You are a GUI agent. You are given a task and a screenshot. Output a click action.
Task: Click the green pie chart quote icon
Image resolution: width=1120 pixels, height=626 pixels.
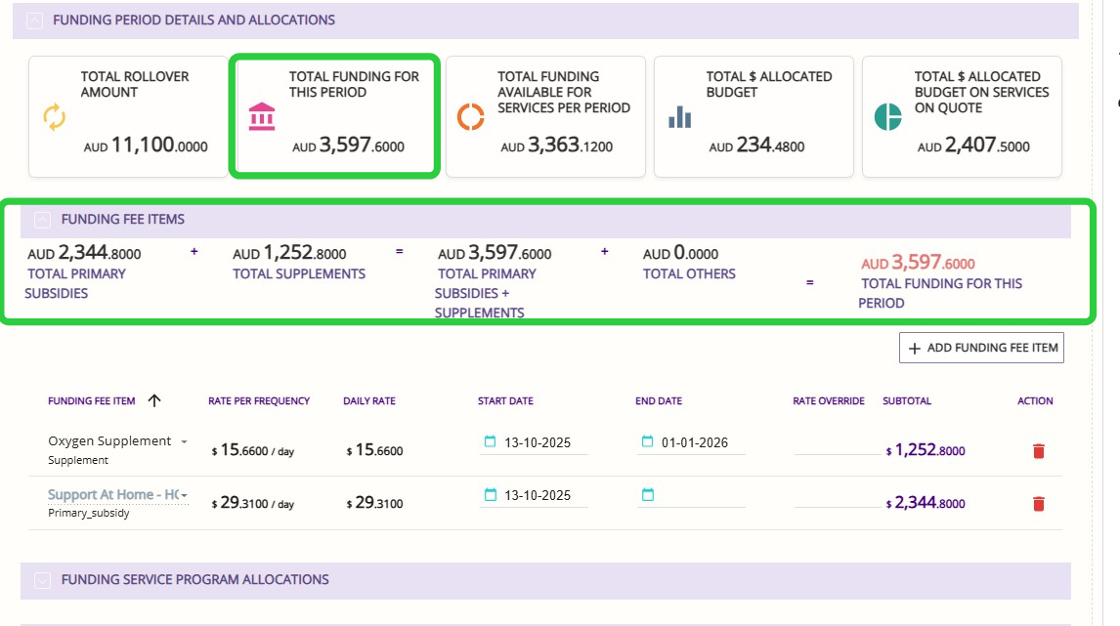point(888,116)
